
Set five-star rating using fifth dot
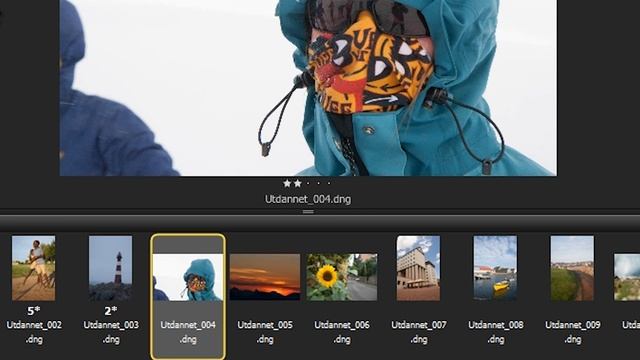[x=329, y=184]
